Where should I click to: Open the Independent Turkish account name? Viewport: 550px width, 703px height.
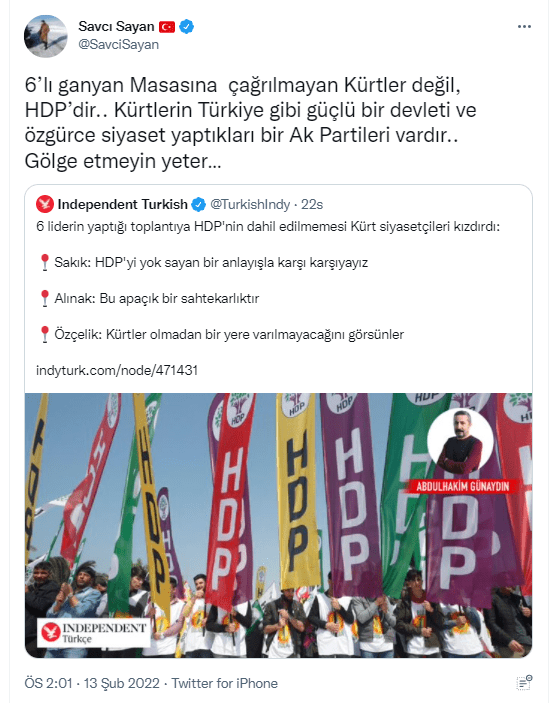tap(122, 204)
